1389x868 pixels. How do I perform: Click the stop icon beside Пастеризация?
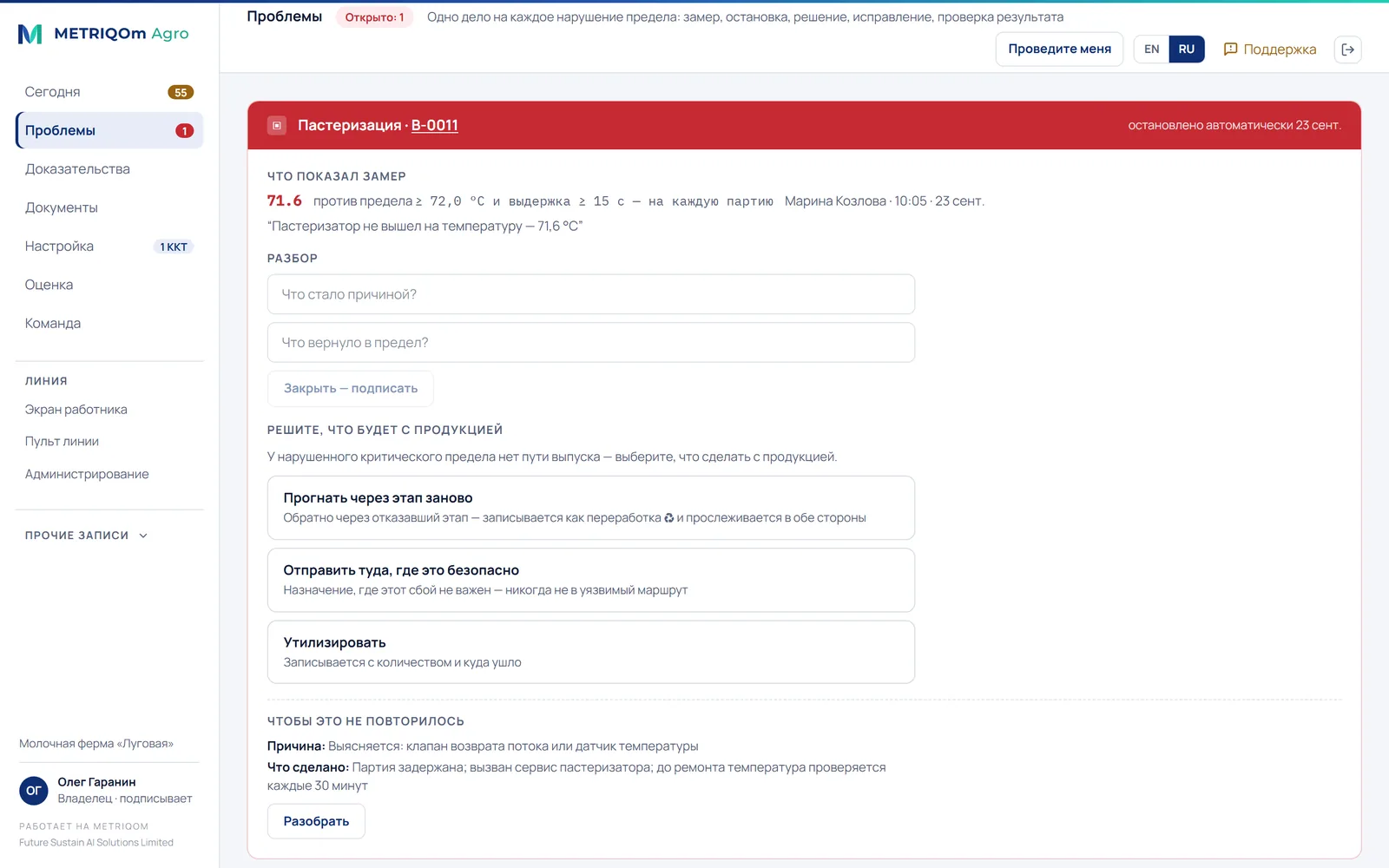277,126
